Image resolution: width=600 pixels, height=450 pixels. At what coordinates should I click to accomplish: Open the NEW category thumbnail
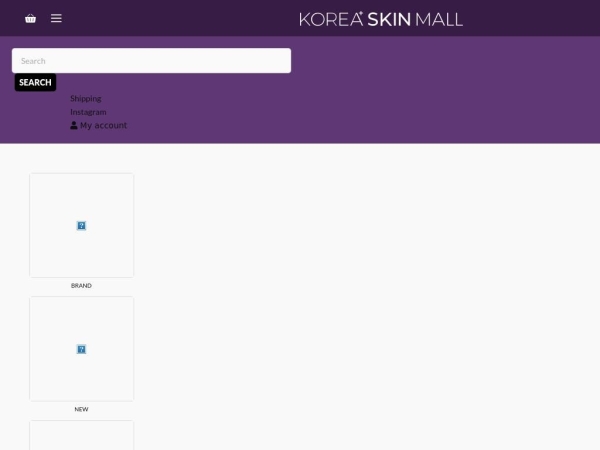coord(82,349)
